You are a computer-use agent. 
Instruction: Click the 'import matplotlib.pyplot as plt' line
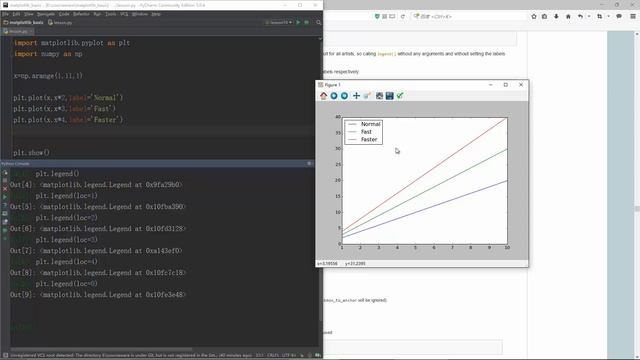72,43
